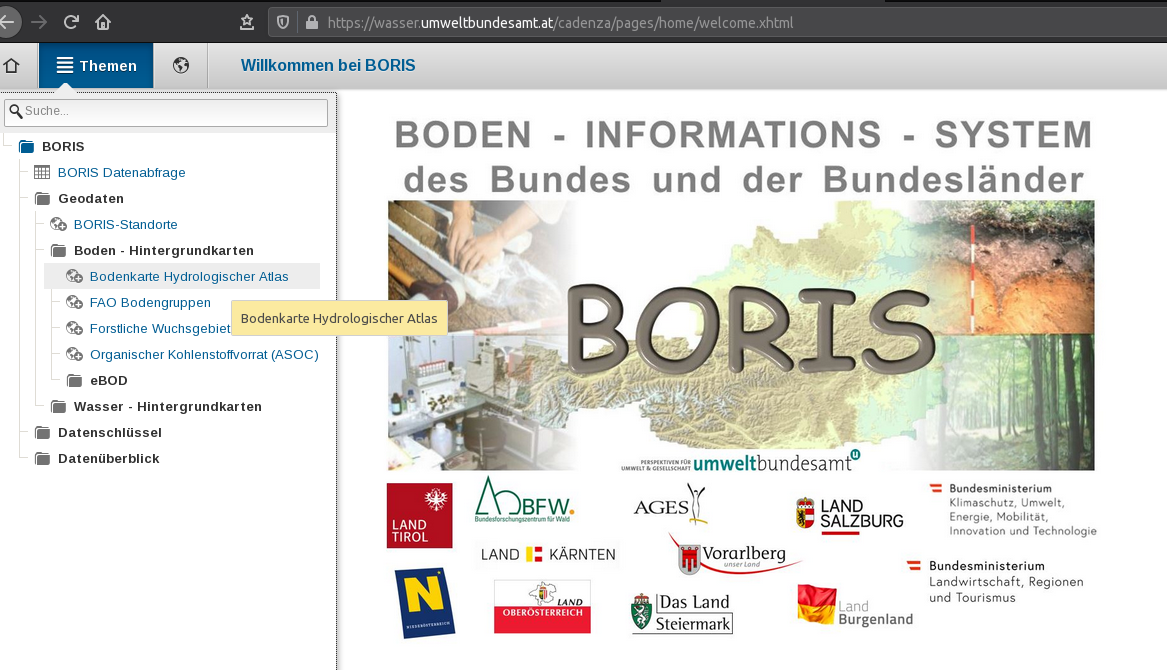
Task: Click the large BORIS banner image
Action: pyautogui.click(x=741, y=335)
